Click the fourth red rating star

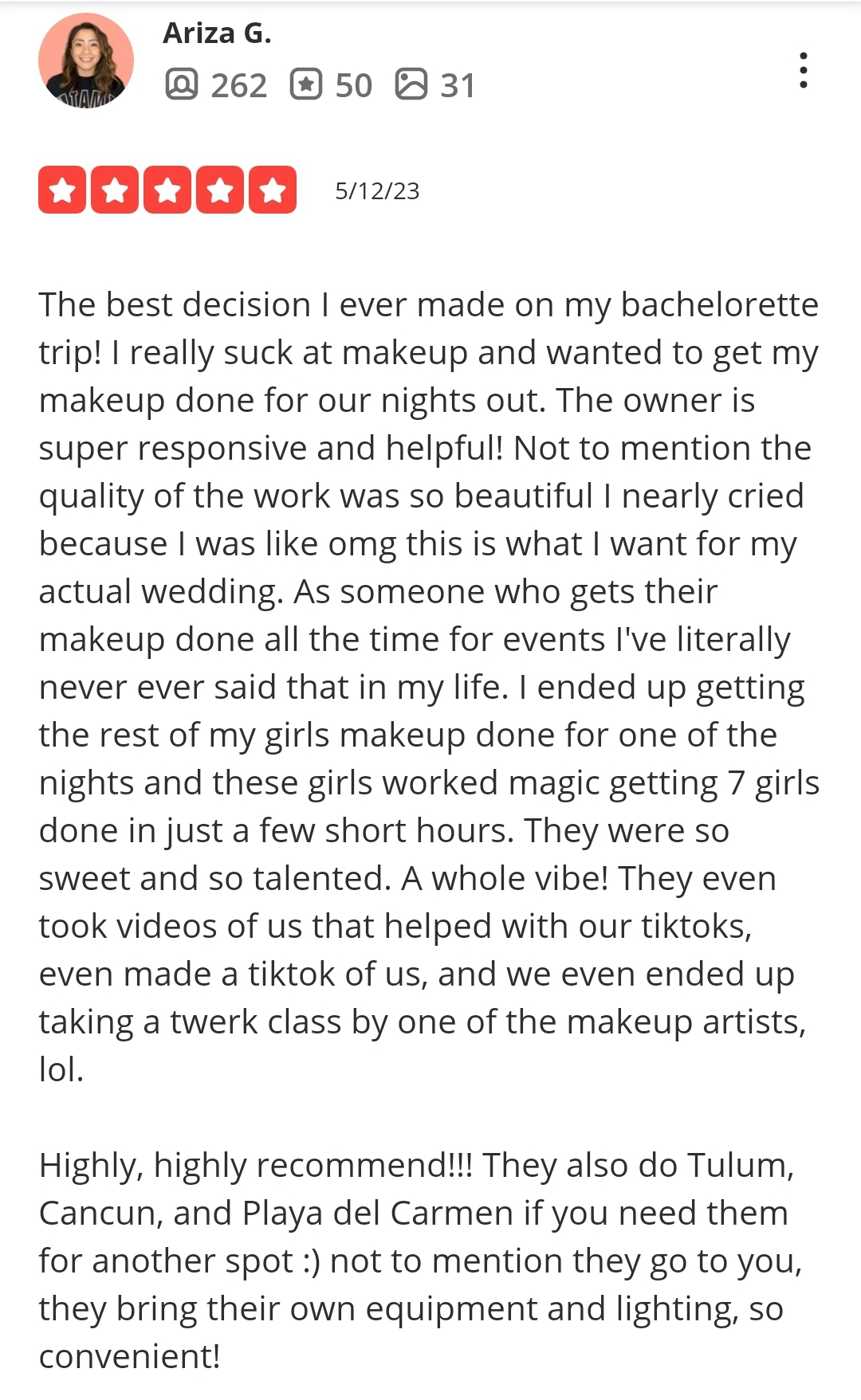[220, 190]
